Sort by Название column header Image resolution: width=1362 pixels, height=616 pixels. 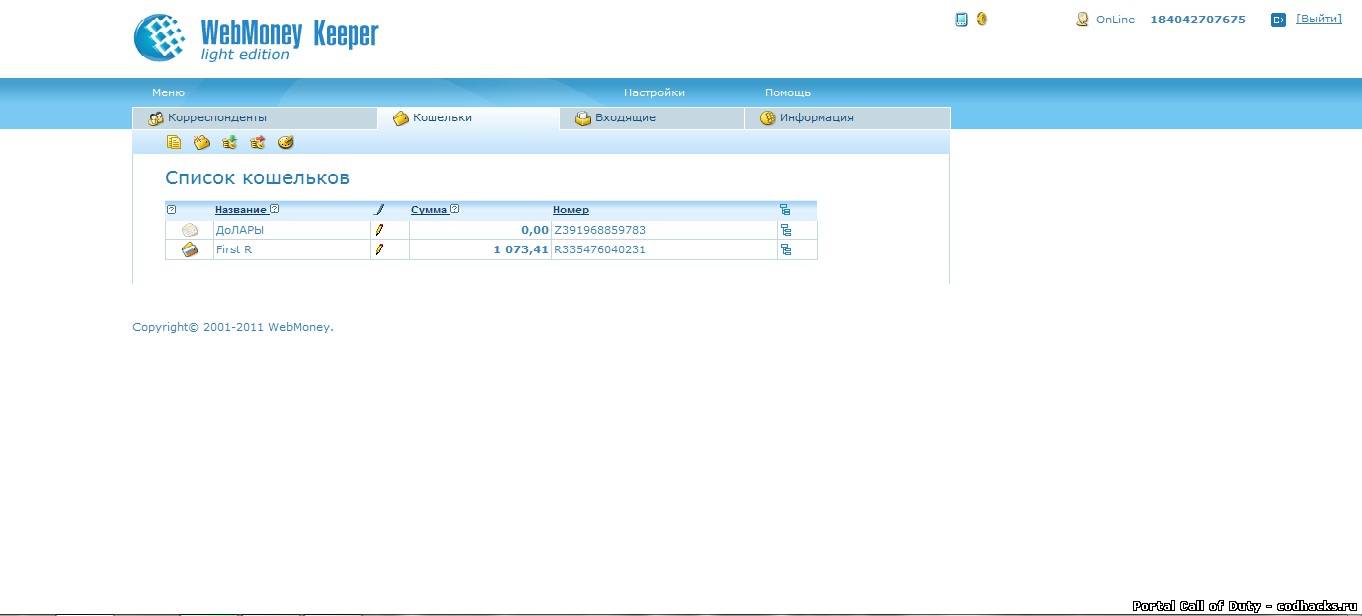click(x=241, y=210)
